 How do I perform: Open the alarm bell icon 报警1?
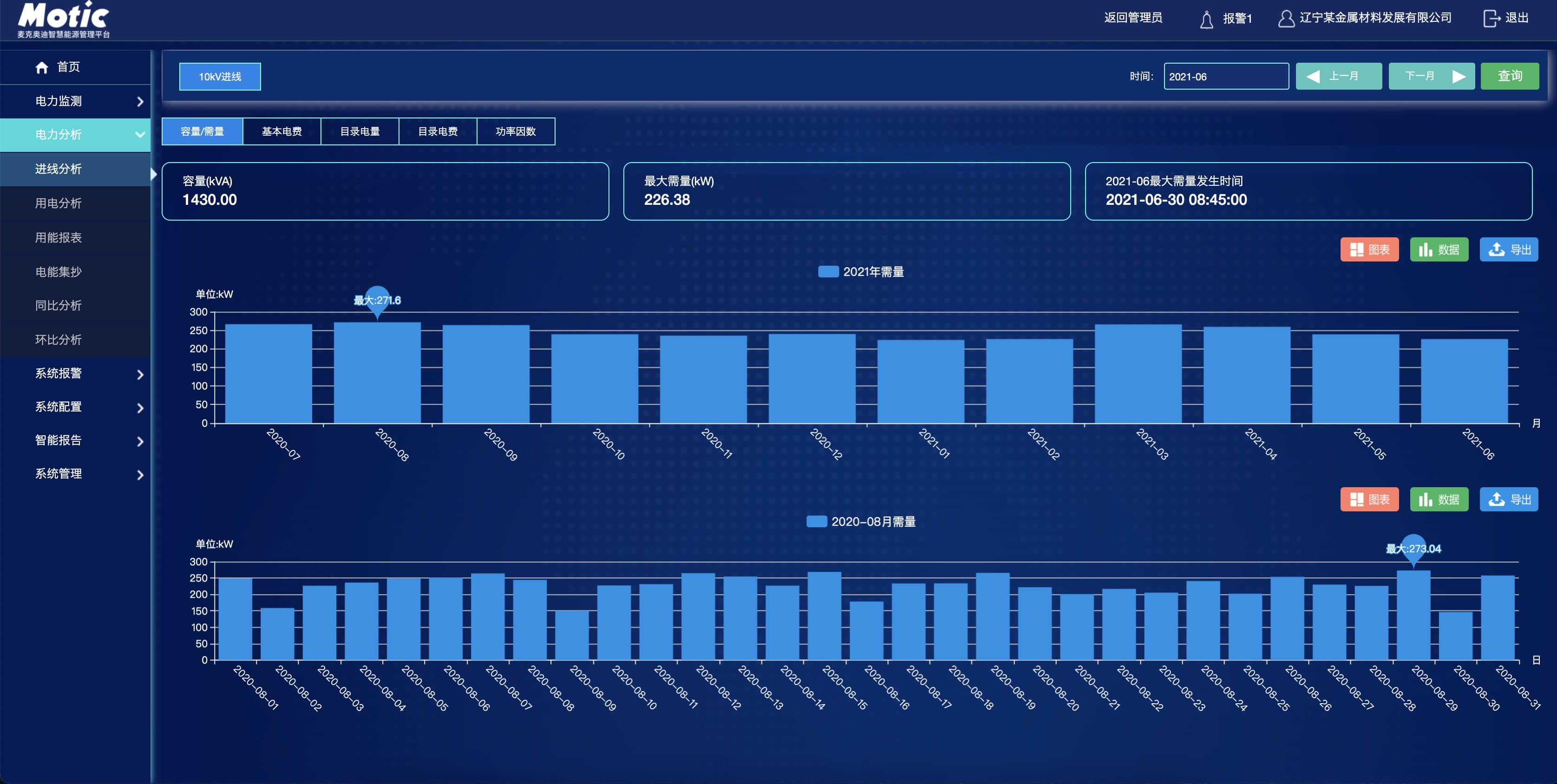click(1206, 19)
